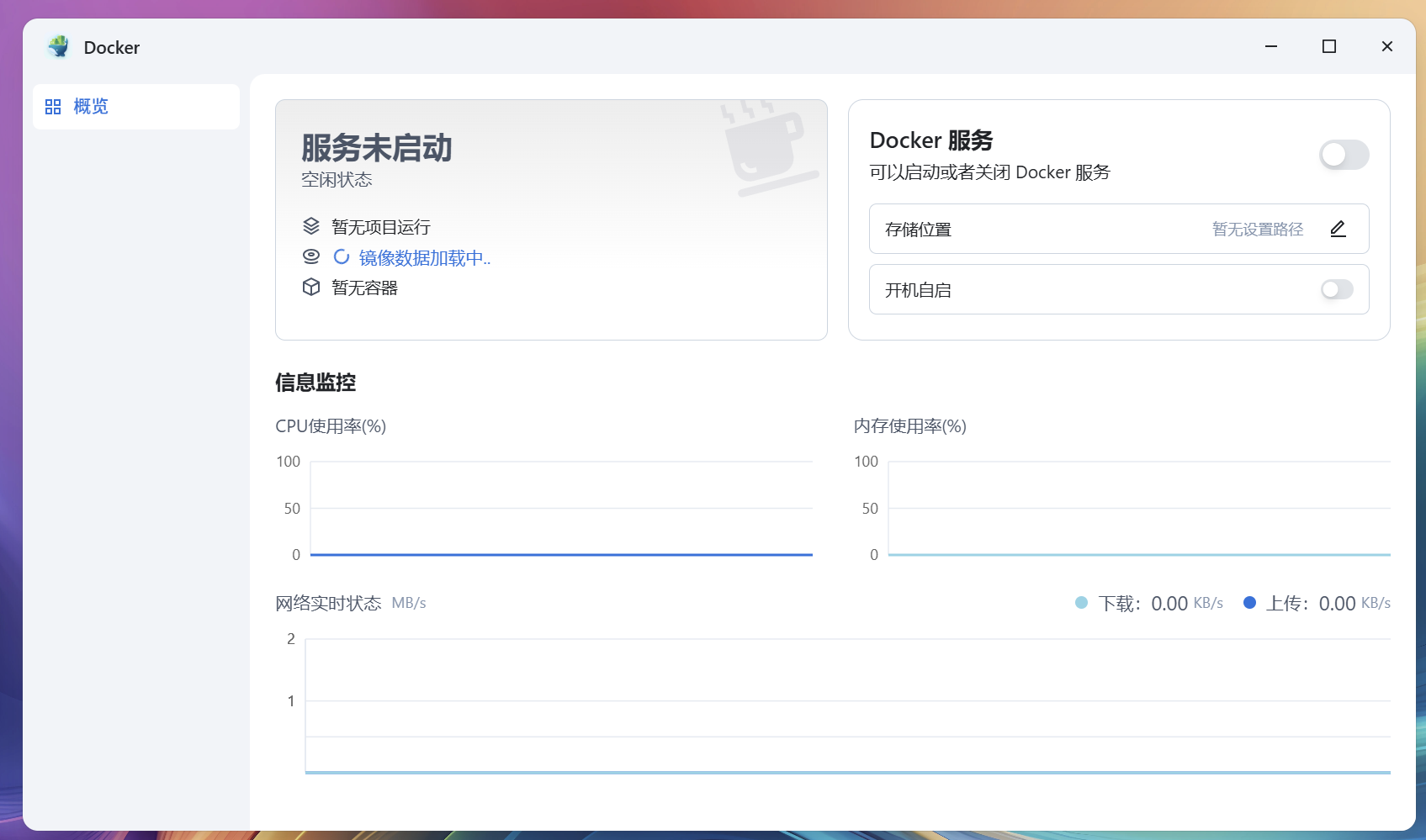The image size is (1426, 840).
Task: Close the Docker window
Action: click(1387, 46)
